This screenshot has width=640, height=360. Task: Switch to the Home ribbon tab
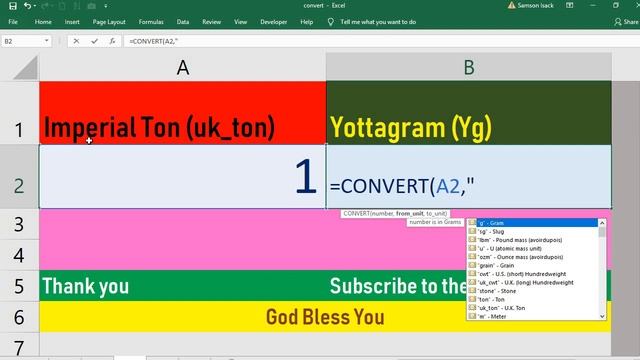[x=43, y=22]
